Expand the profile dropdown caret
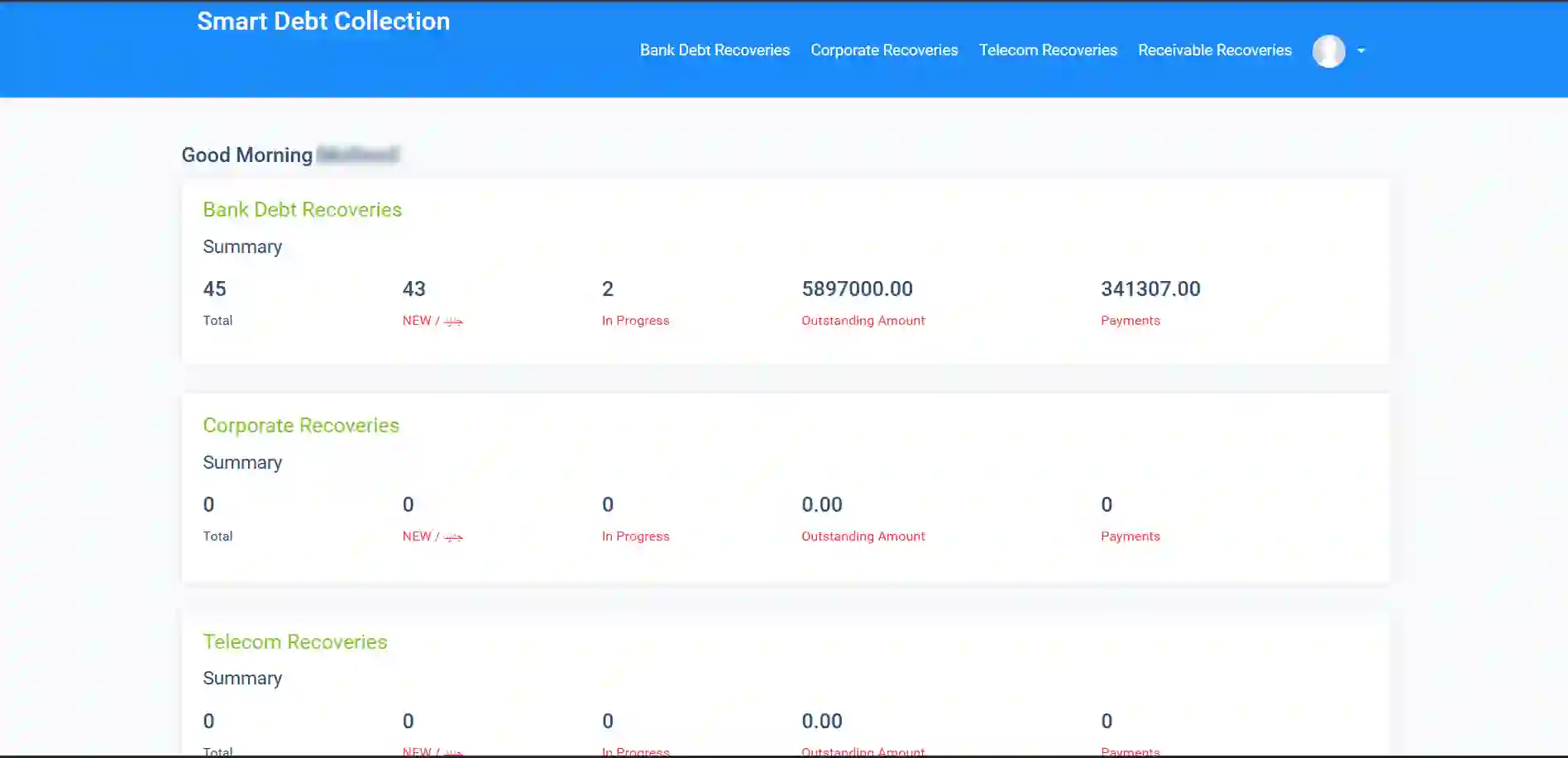 click(x=1361, y=50)
